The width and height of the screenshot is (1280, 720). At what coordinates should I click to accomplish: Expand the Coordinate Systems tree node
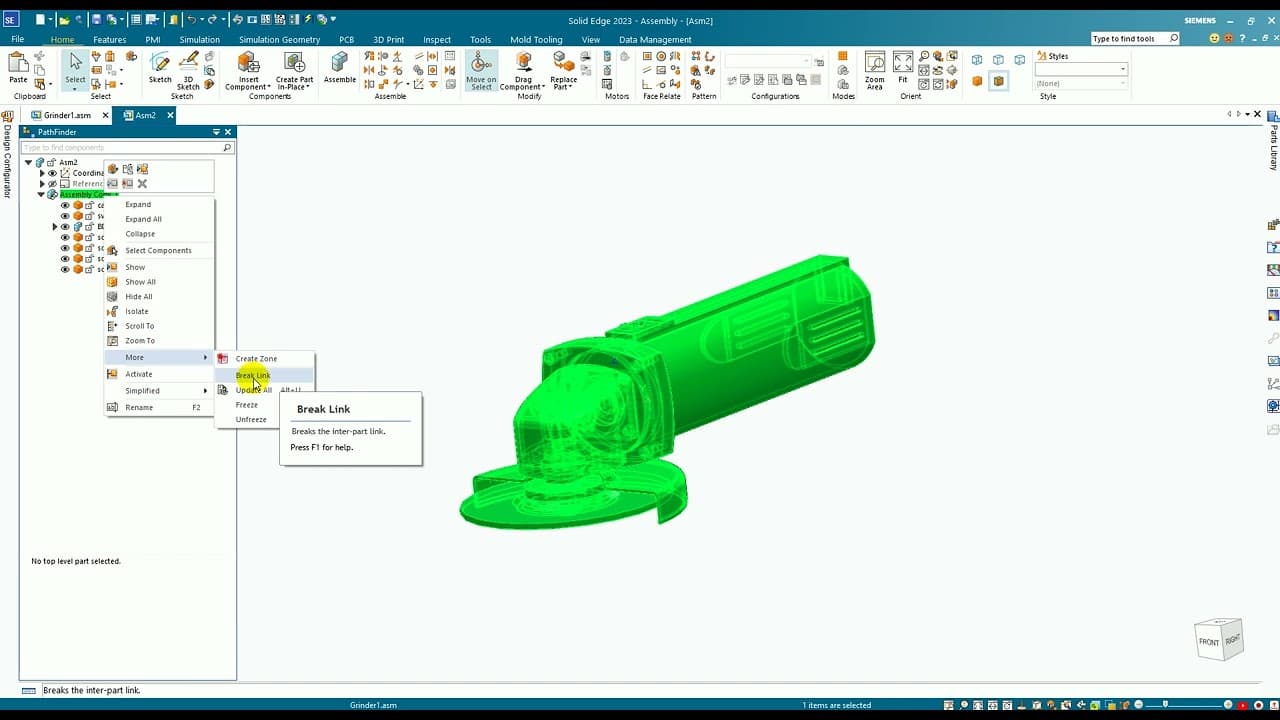pos(42,173)
